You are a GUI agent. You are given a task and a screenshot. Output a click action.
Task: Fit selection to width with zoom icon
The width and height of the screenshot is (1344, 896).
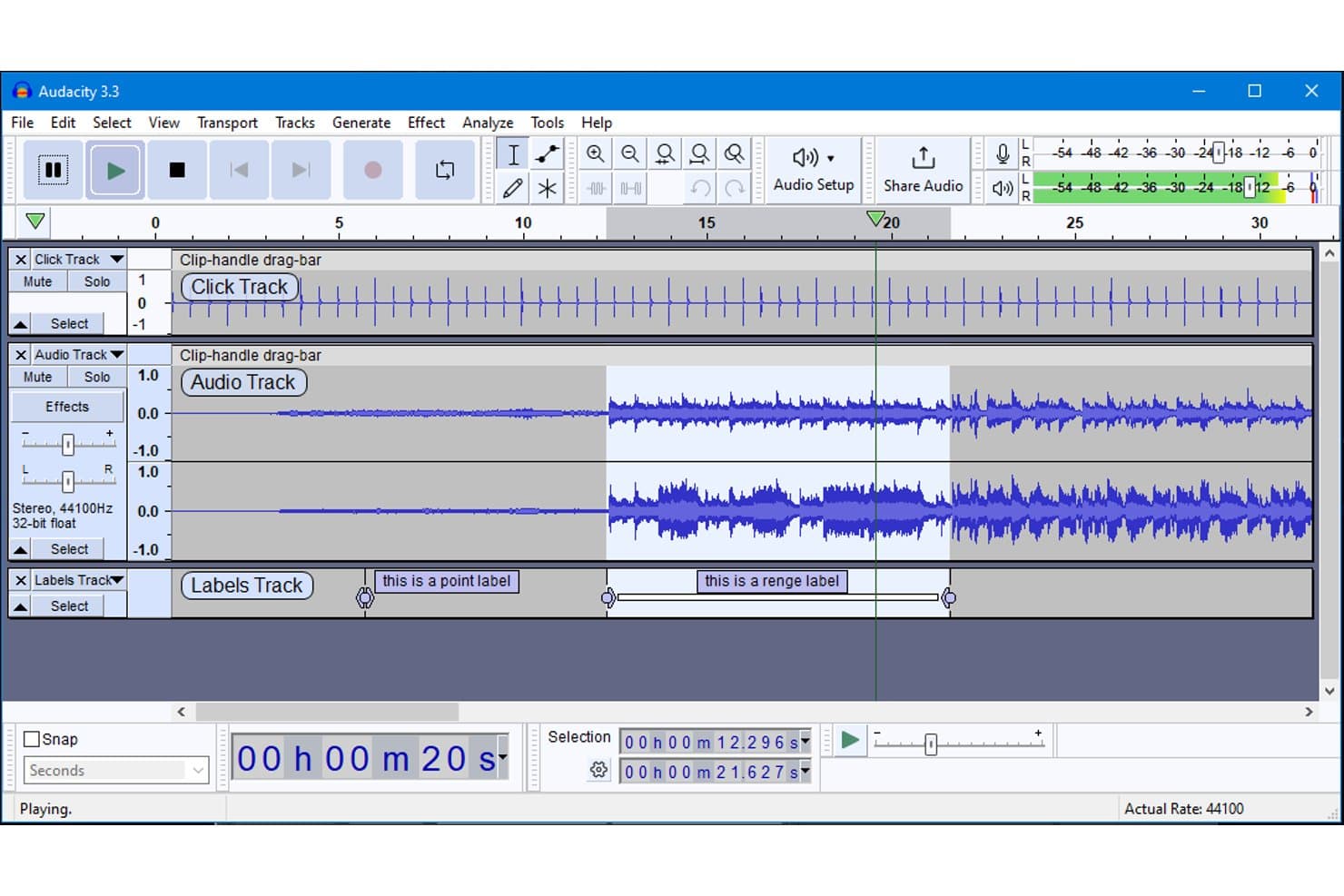click(x=665, y=154)
